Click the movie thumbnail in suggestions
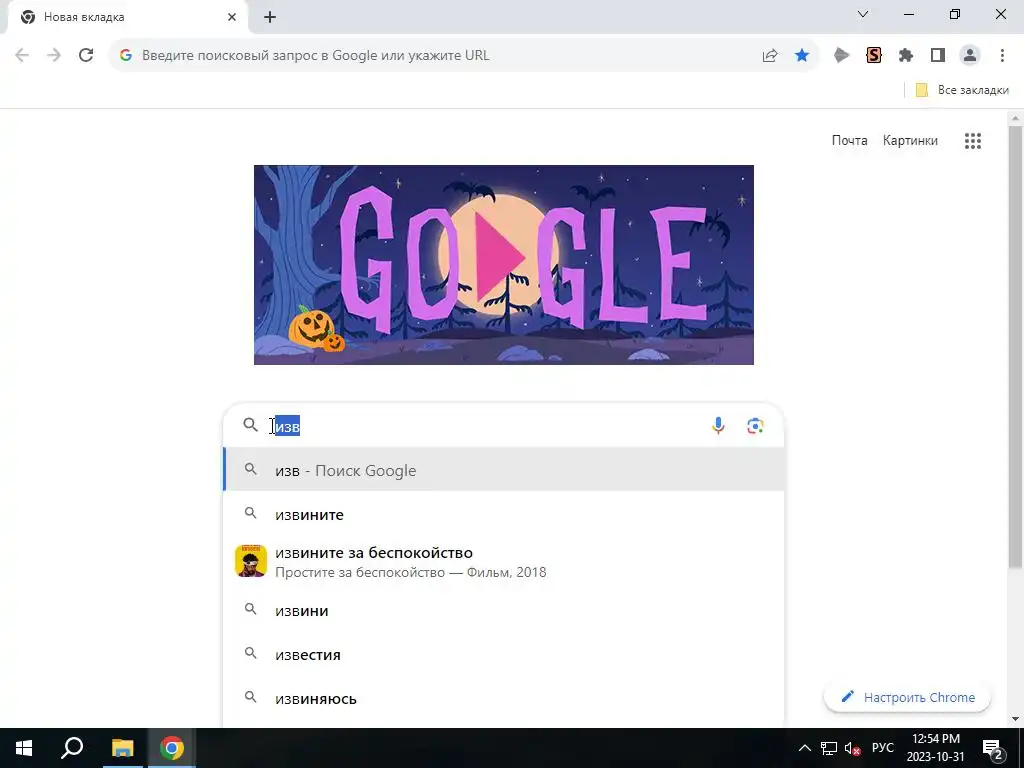The image size is (1024, 768). 251,561
